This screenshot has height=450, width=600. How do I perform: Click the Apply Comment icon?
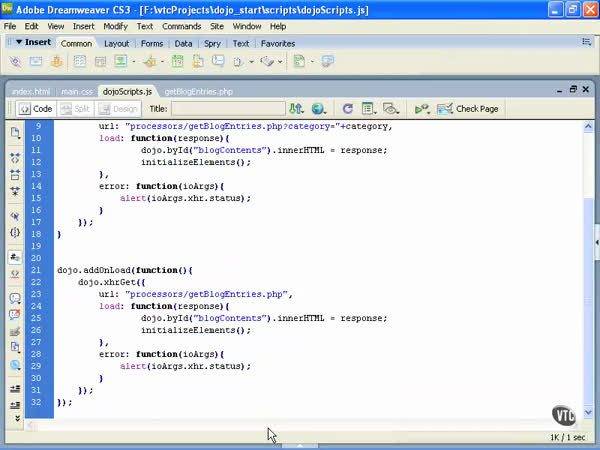click(15, 297)
